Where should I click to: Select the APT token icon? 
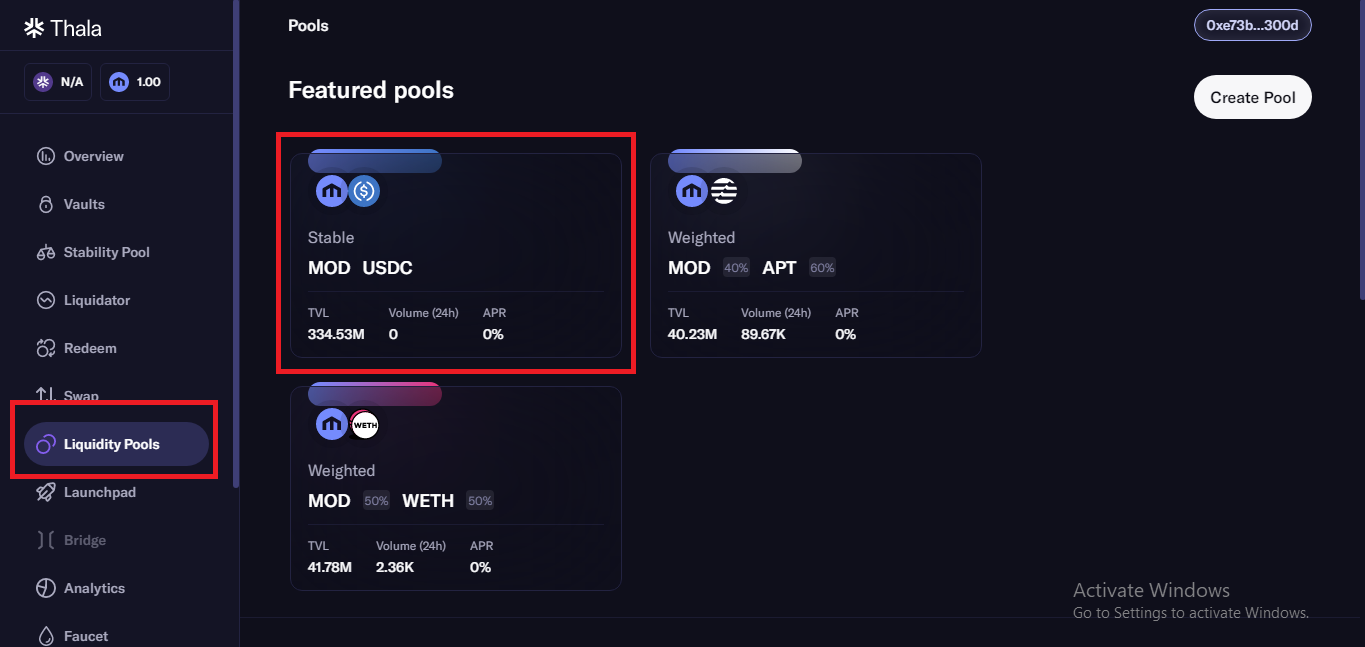point(724,191)
